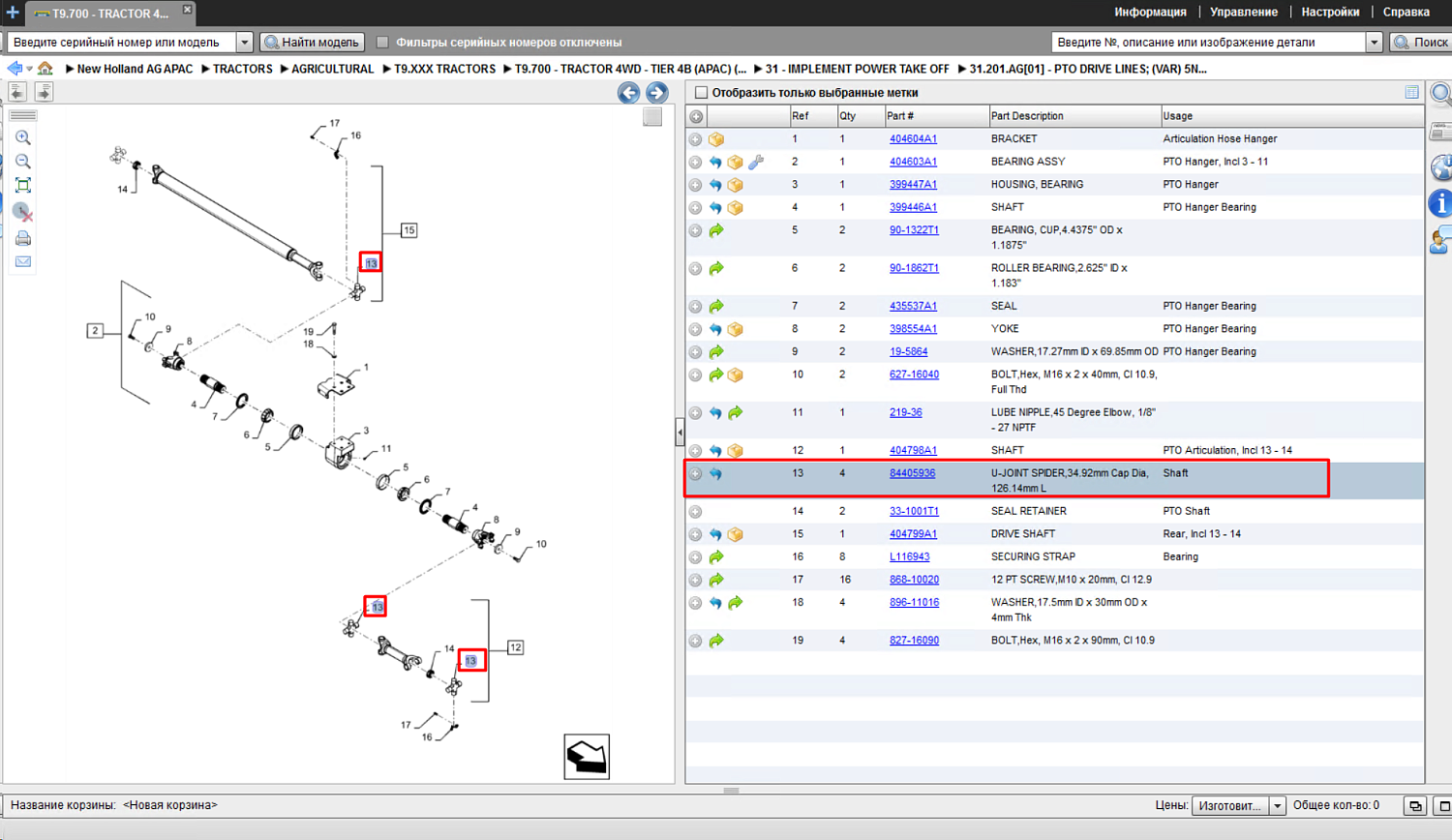Add the SEAL RETAINER row to the cart
This screenshot has width=1452, height=840.
pos(695,512)
